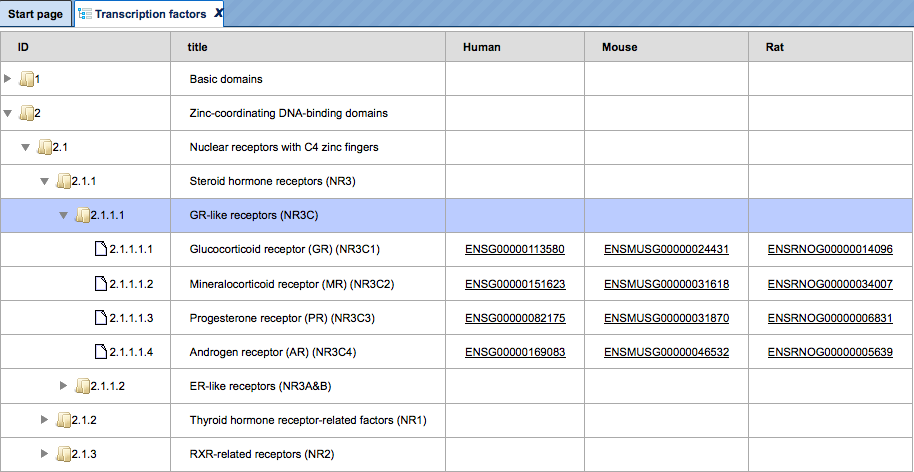Click the folder icon for row 1
Image resolution: width=914 pixels, height=472 pixels.
(27, 79)
